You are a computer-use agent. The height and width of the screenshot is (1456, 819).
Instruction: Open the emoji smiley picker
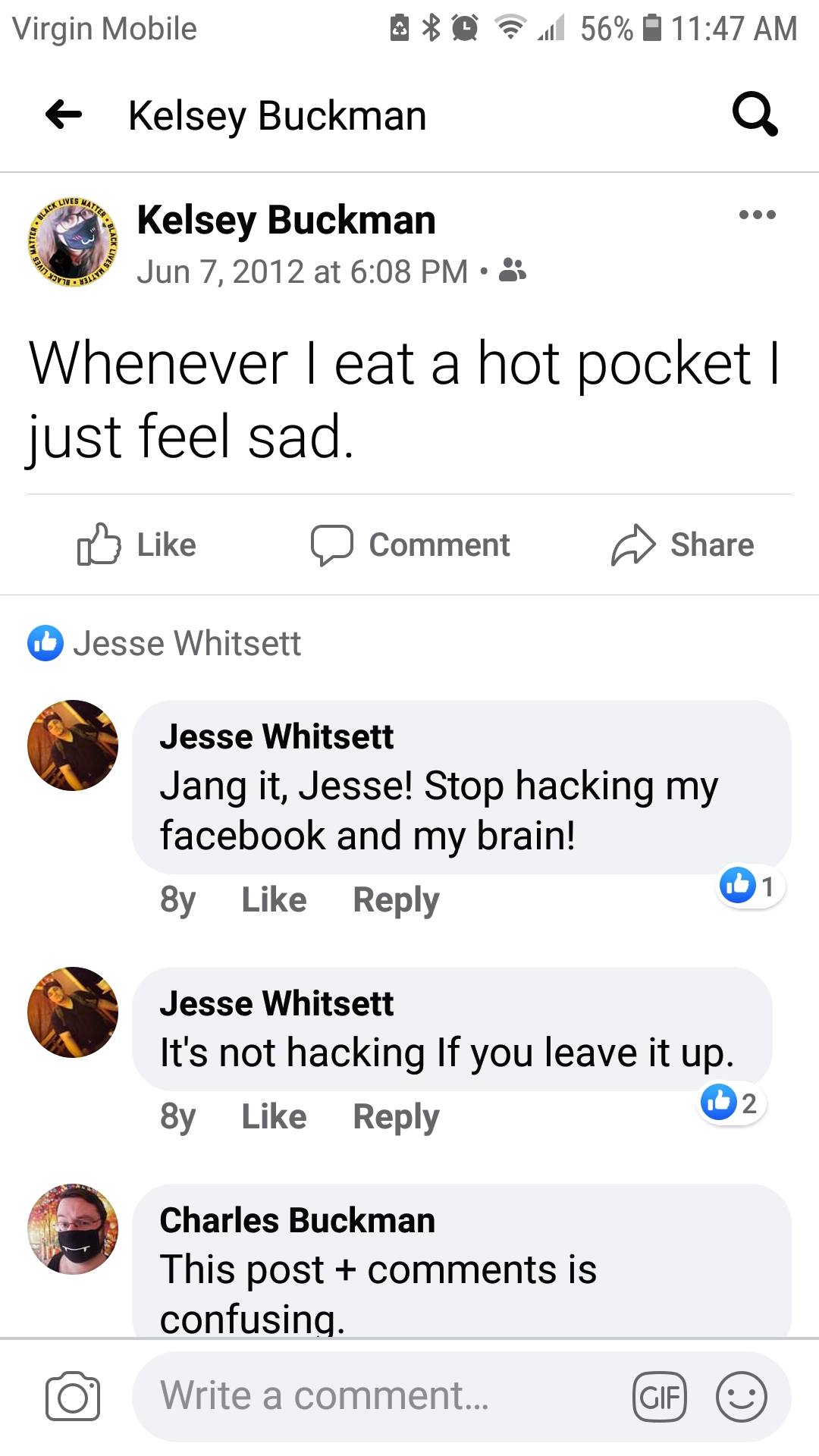click(742, 1397)
